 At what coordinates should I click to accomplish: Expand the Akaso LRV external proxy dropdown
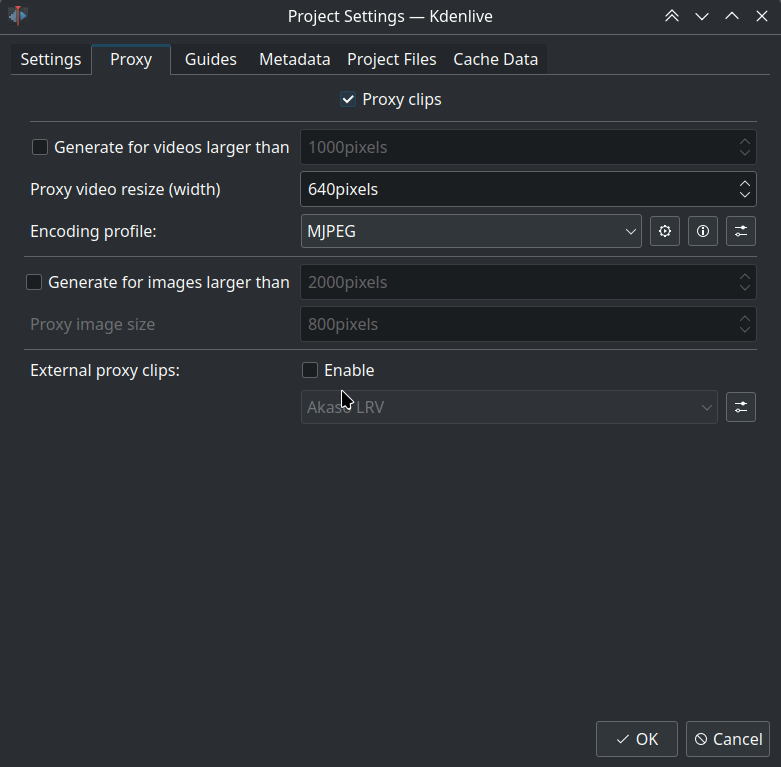(x=509, y=407)
